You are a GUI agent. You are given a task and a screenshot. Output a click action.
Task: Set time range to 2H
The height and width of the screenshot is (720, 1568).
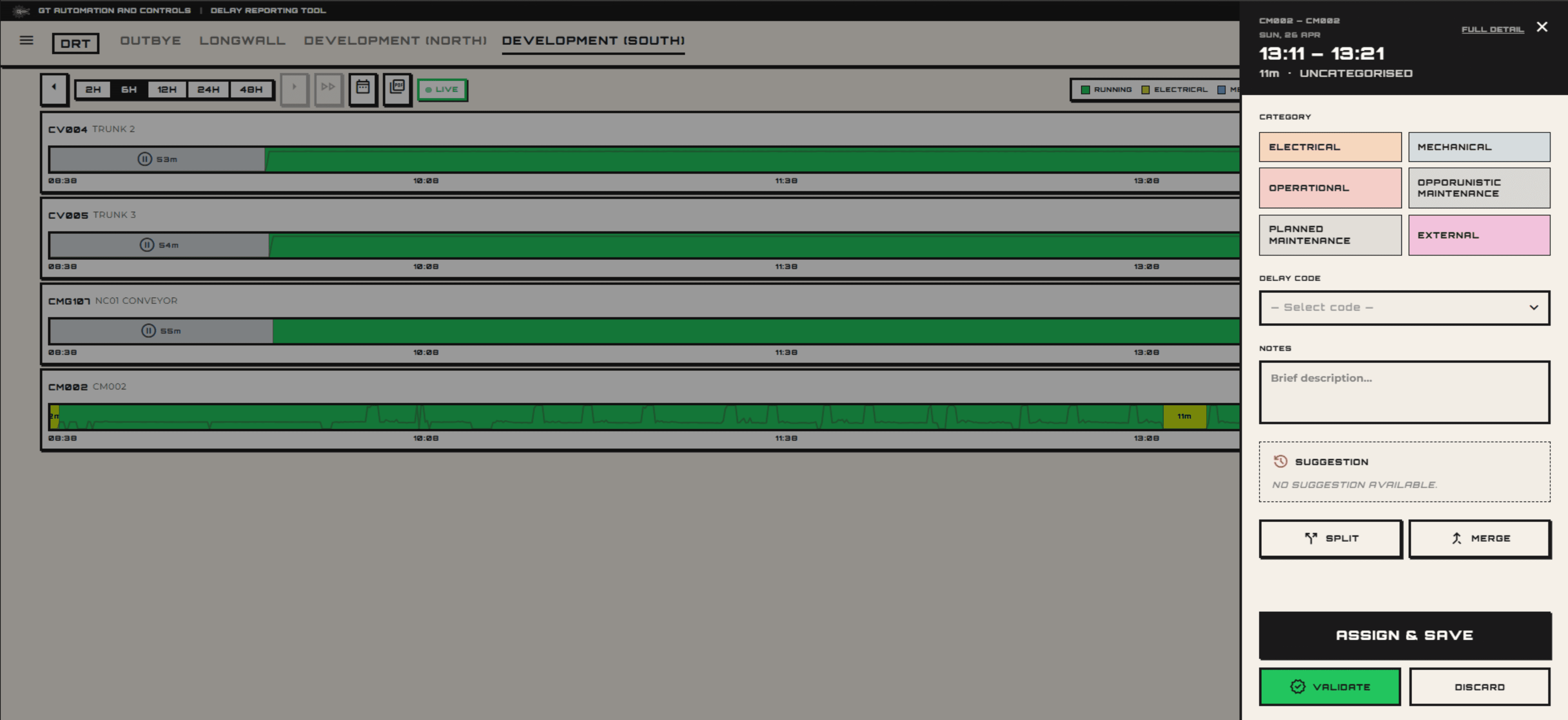[x=93, y=89]
